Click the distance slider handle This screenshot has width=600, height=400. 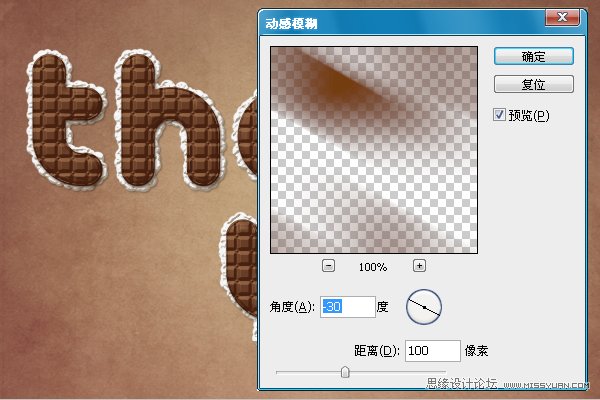pos(345,372)
